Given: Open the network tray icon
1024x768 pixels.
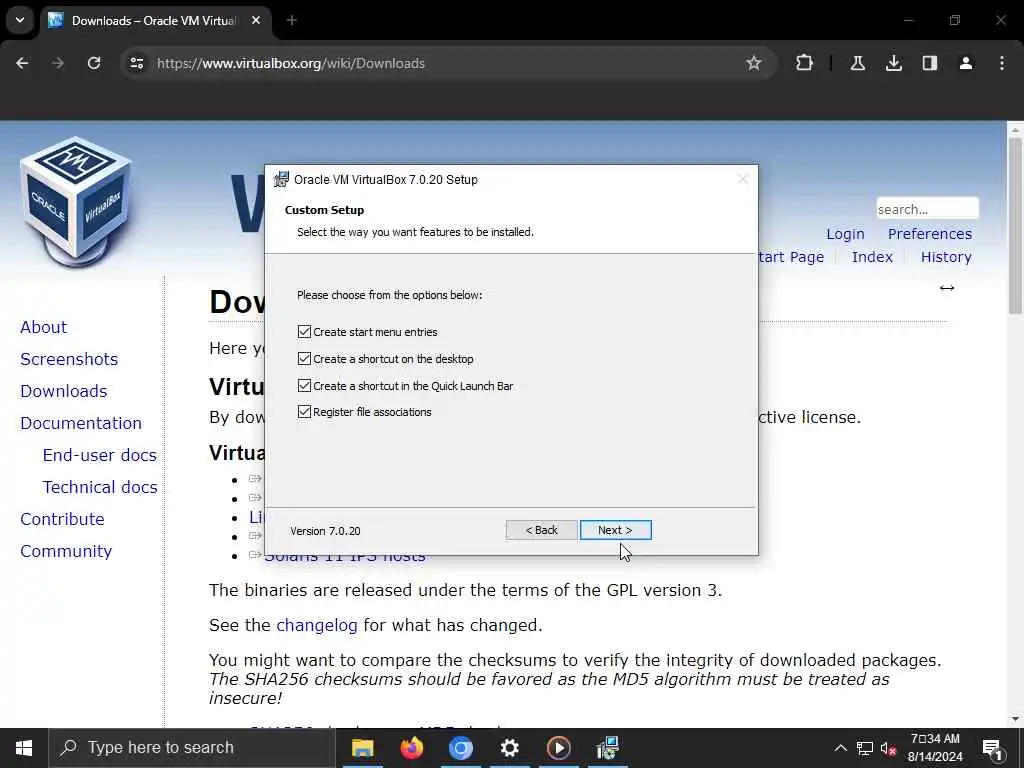Looking at the screenshot, I should pyautogui.click(x=865, y=748).
